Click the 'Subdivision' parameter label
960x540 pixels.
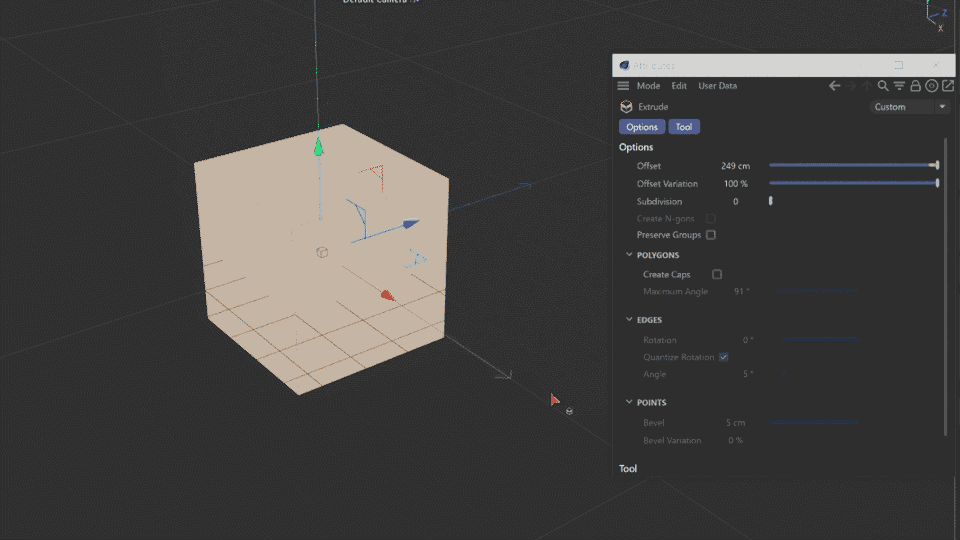(x=659, y=201)
